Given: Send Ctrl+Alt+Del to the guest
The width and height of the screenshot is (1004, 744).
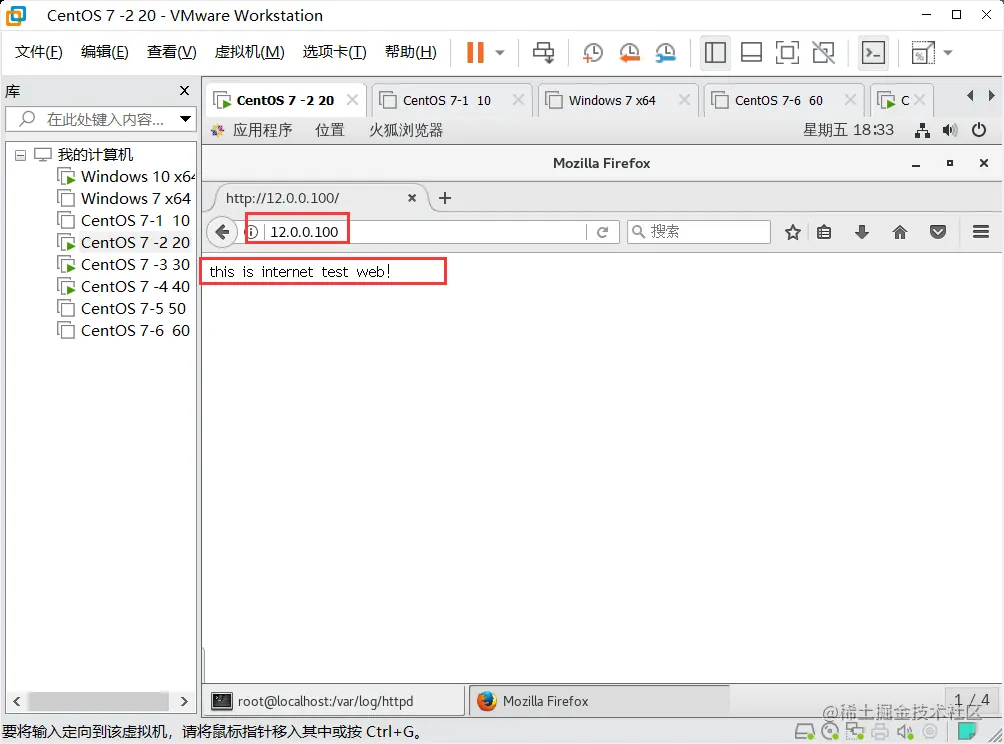Looking at the screenshot, I should tap(543, 52).
